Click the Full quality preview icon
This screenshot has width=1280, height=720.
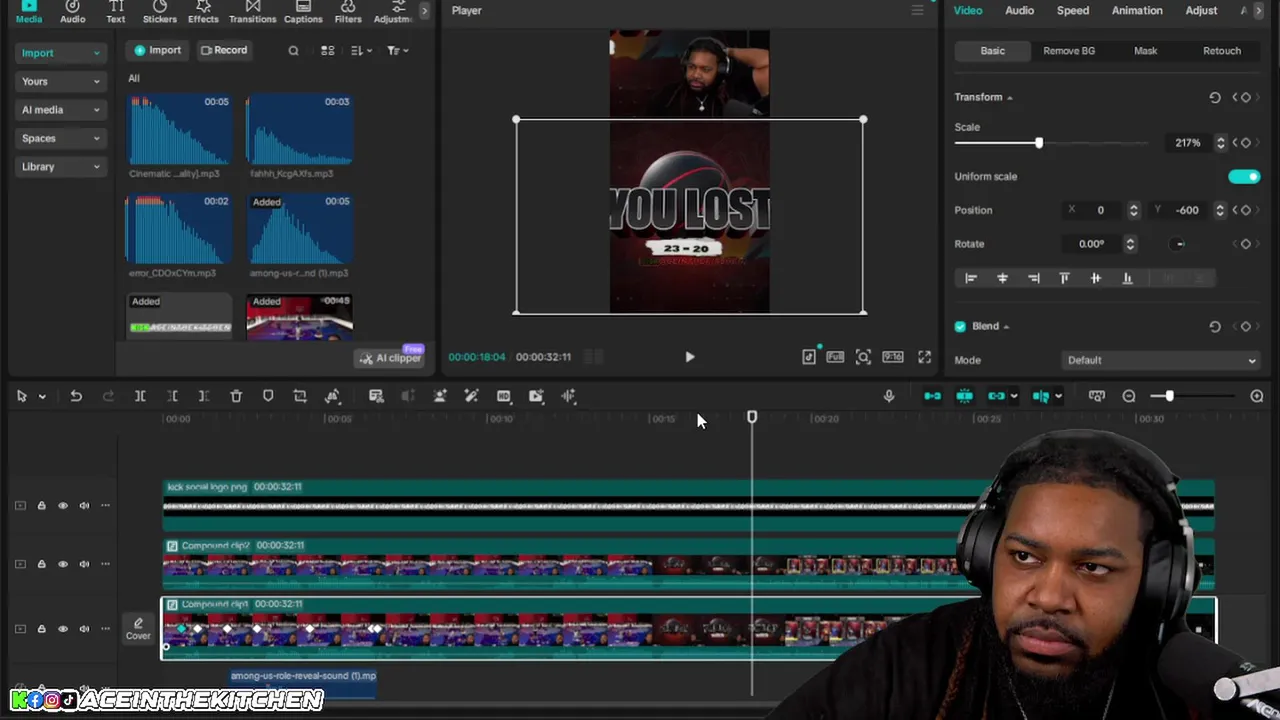point(836,357)
